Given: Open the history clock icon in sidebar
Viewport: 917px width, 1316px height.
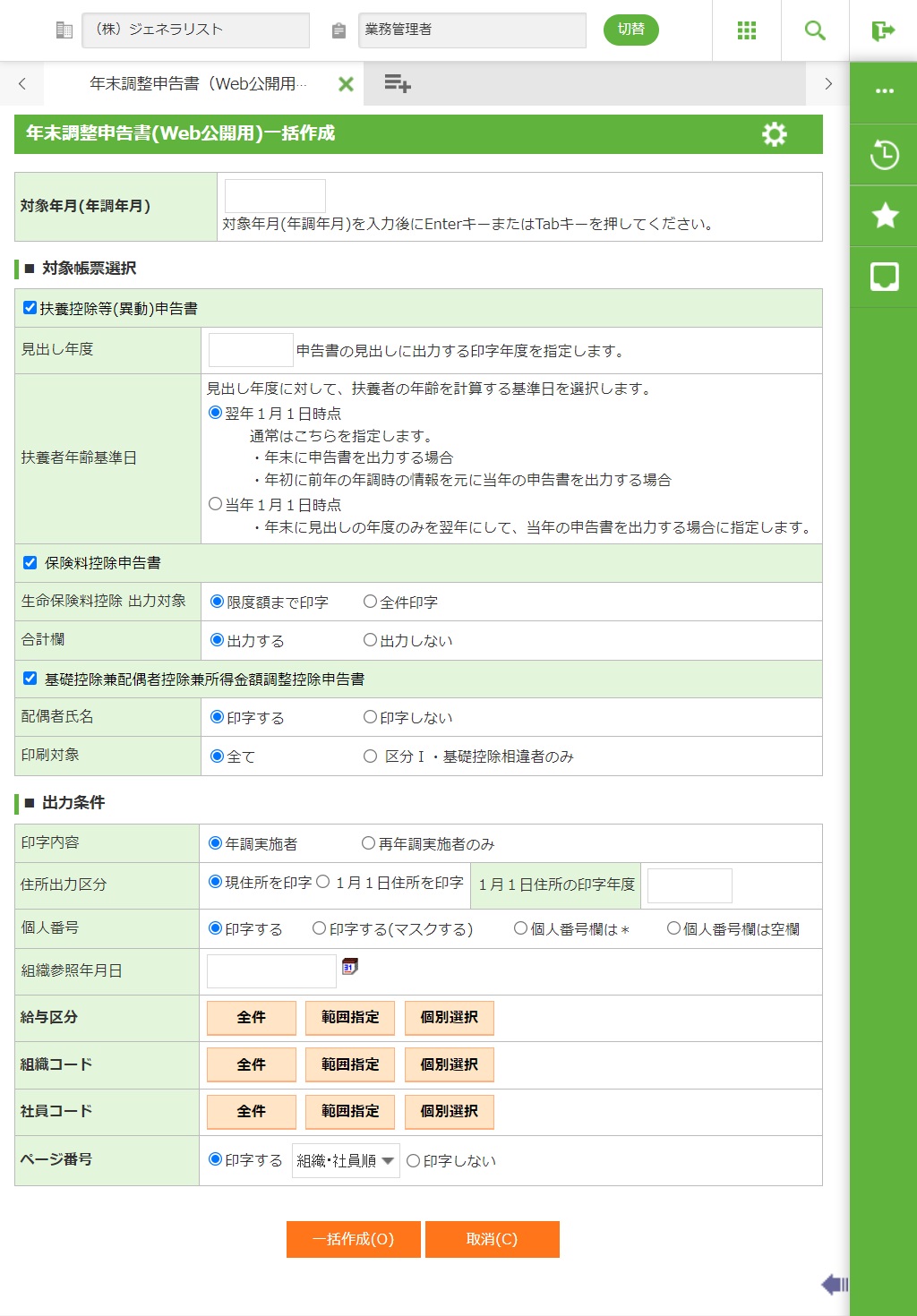Looking at the screenshot, I should [x=884, y=155].
